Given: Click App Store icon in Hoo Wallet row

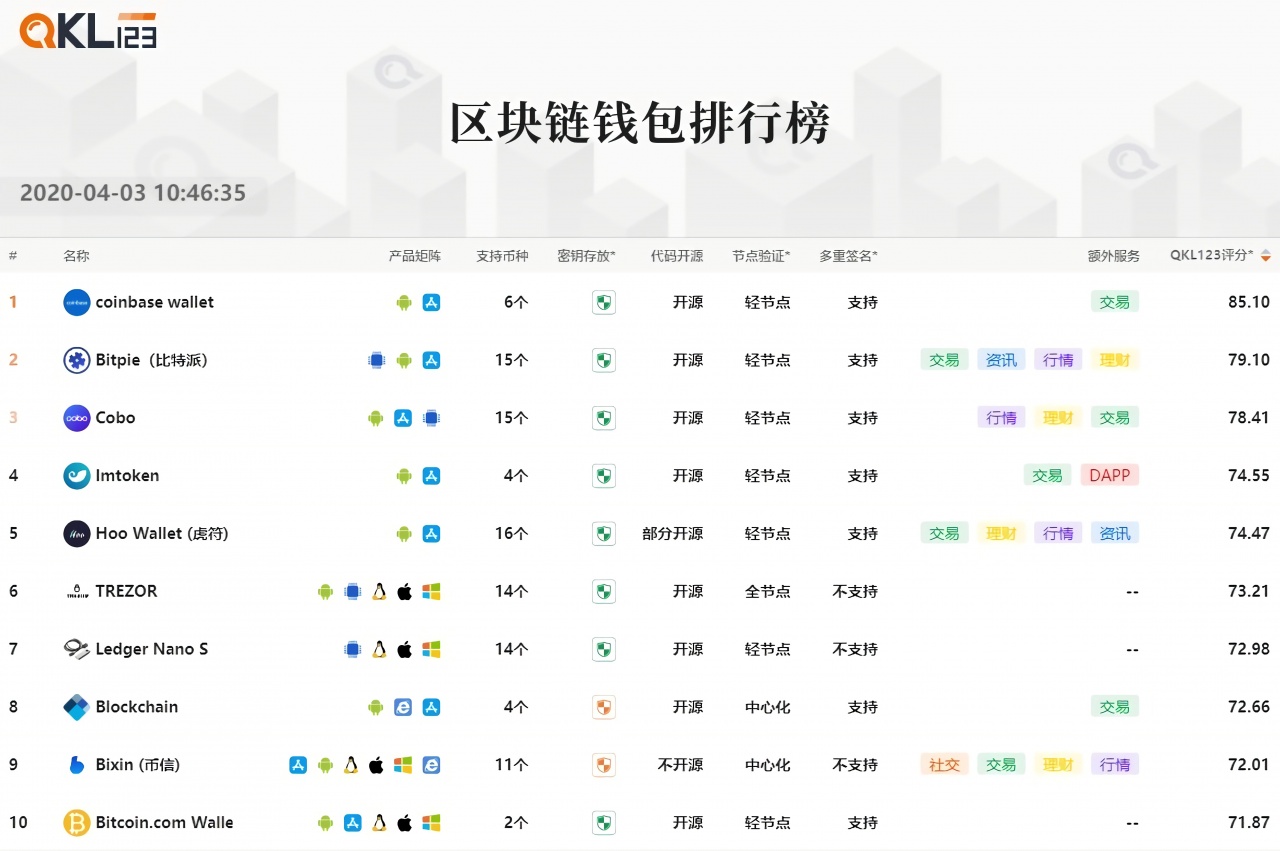Looking at the screenshot, I should [431, 533].
